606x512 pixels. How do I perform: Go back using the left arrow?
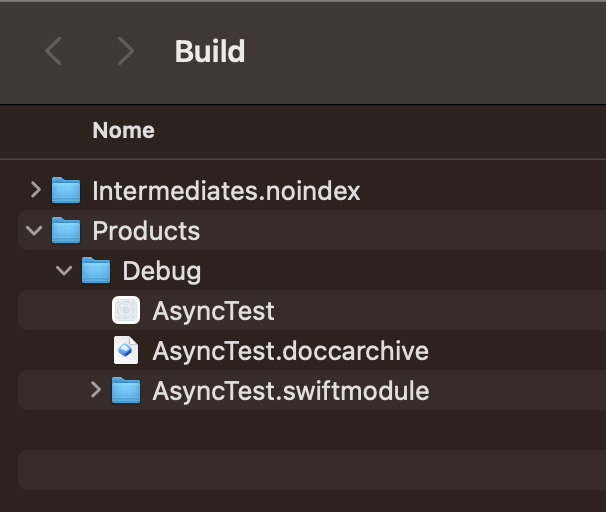(x=53, y=51)
